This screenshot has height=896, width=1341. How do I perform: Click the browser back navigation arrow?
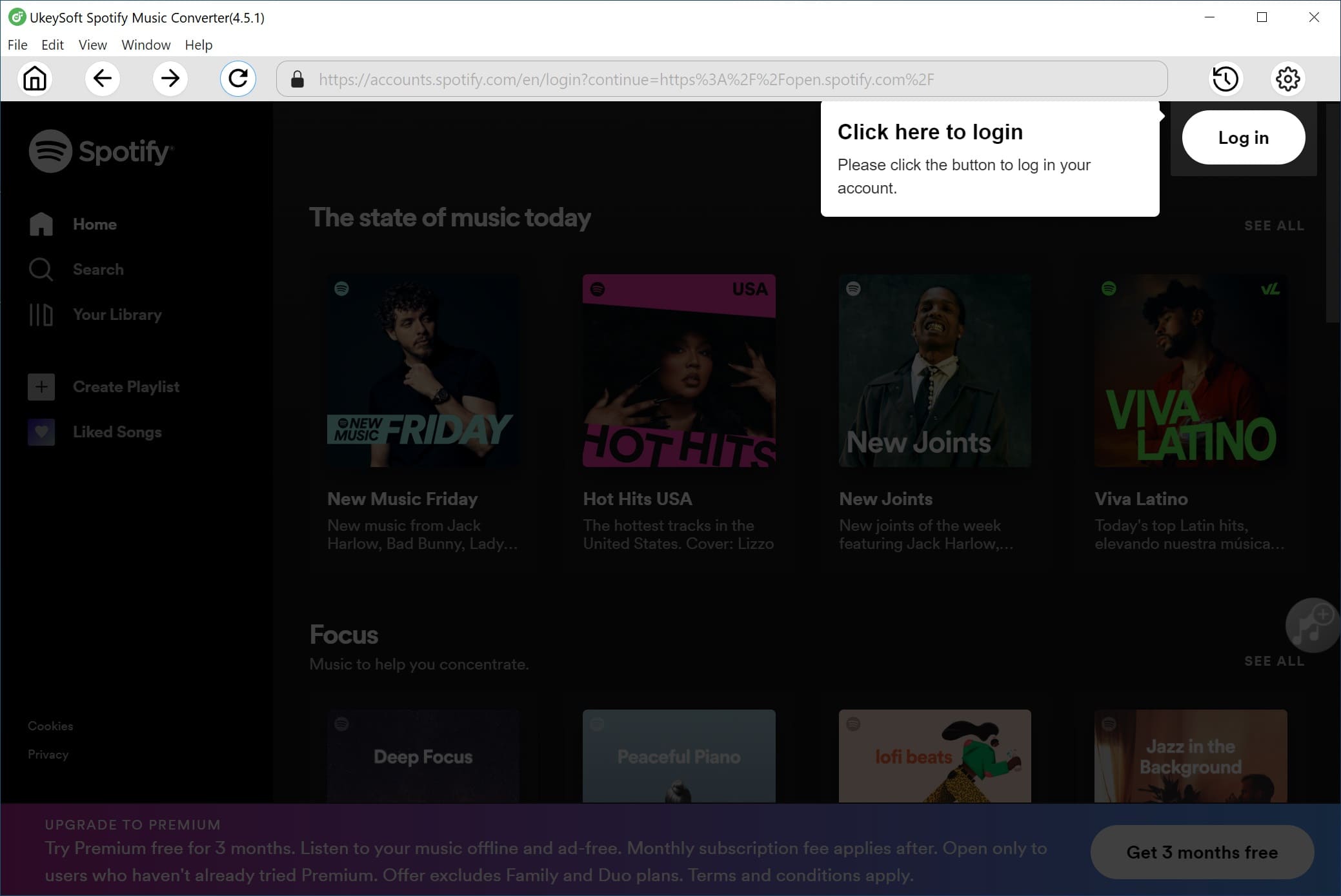(x=102, y=78)
